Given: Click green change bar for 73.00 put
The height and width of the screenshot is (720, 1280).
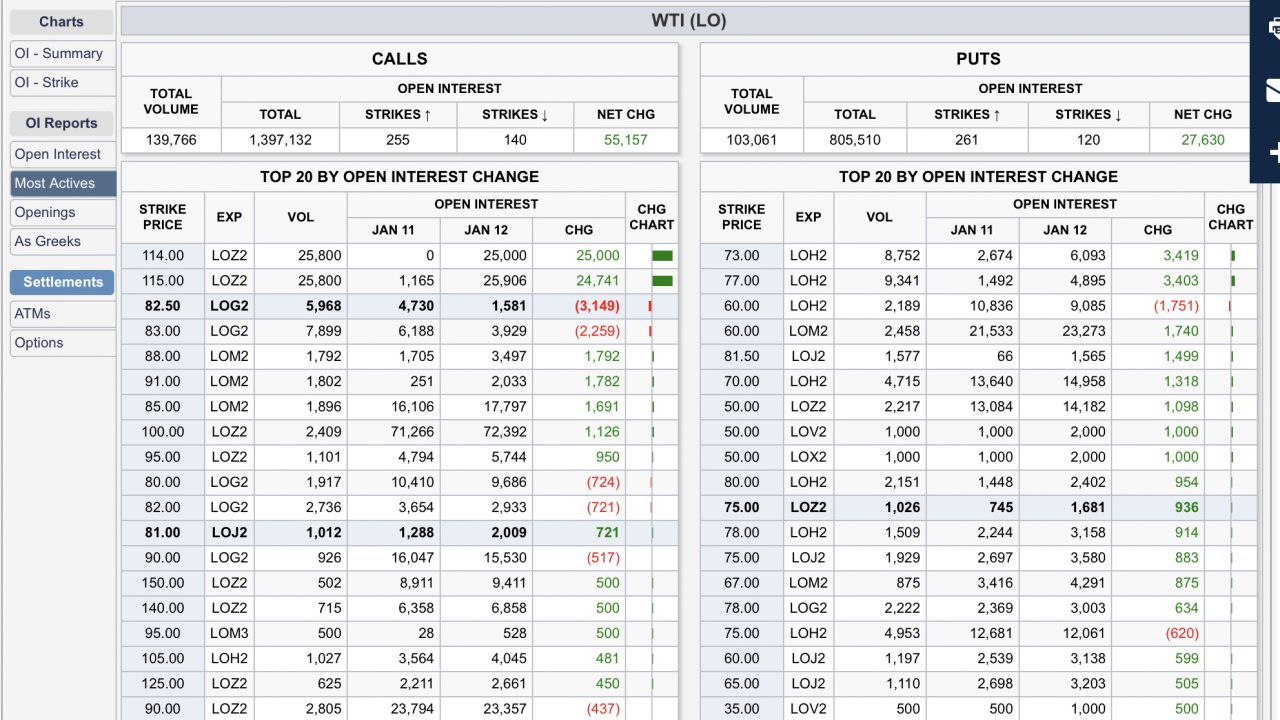Looking at the screenshot, I should (1233, 256).
